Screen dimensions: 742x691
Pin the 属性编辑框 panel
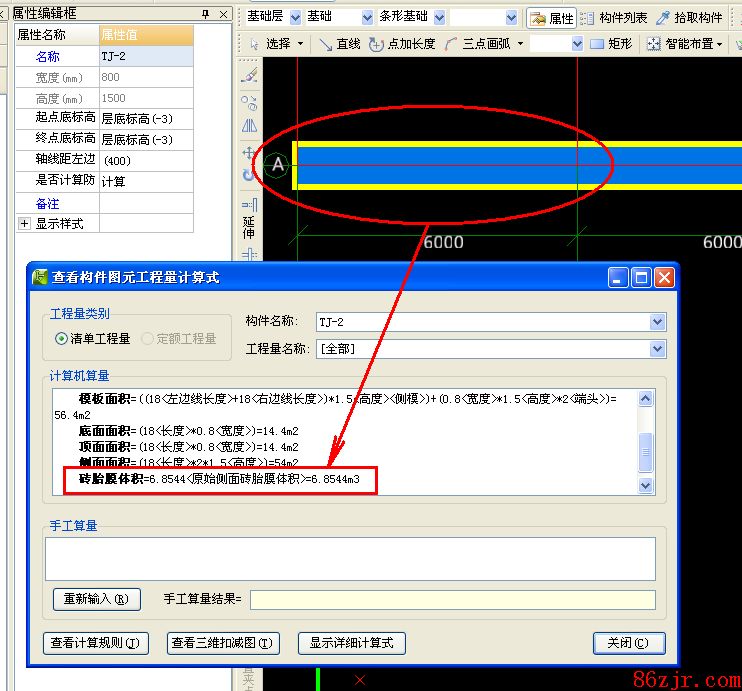[206, 13]
